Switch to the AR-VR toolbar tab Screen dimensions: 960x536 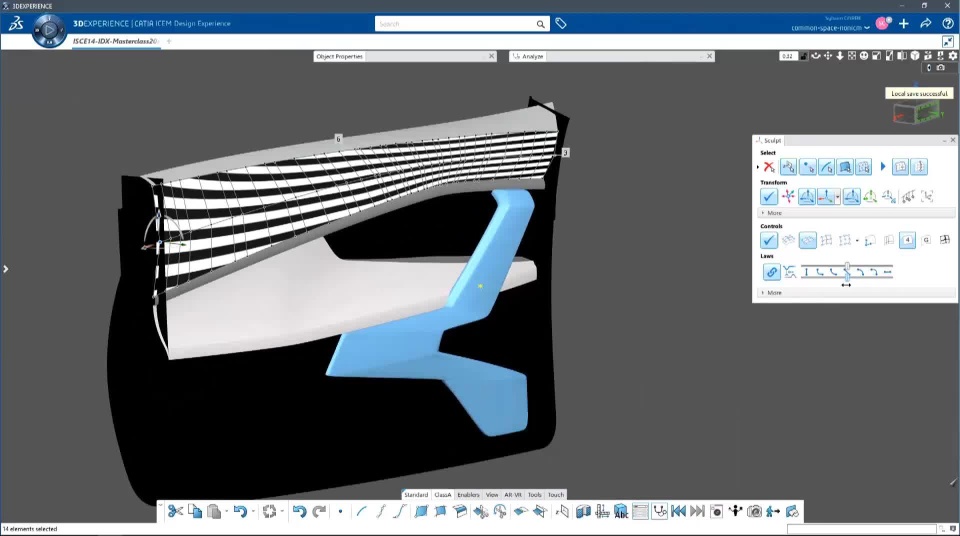pyautogui.click(x=513, y=494)
